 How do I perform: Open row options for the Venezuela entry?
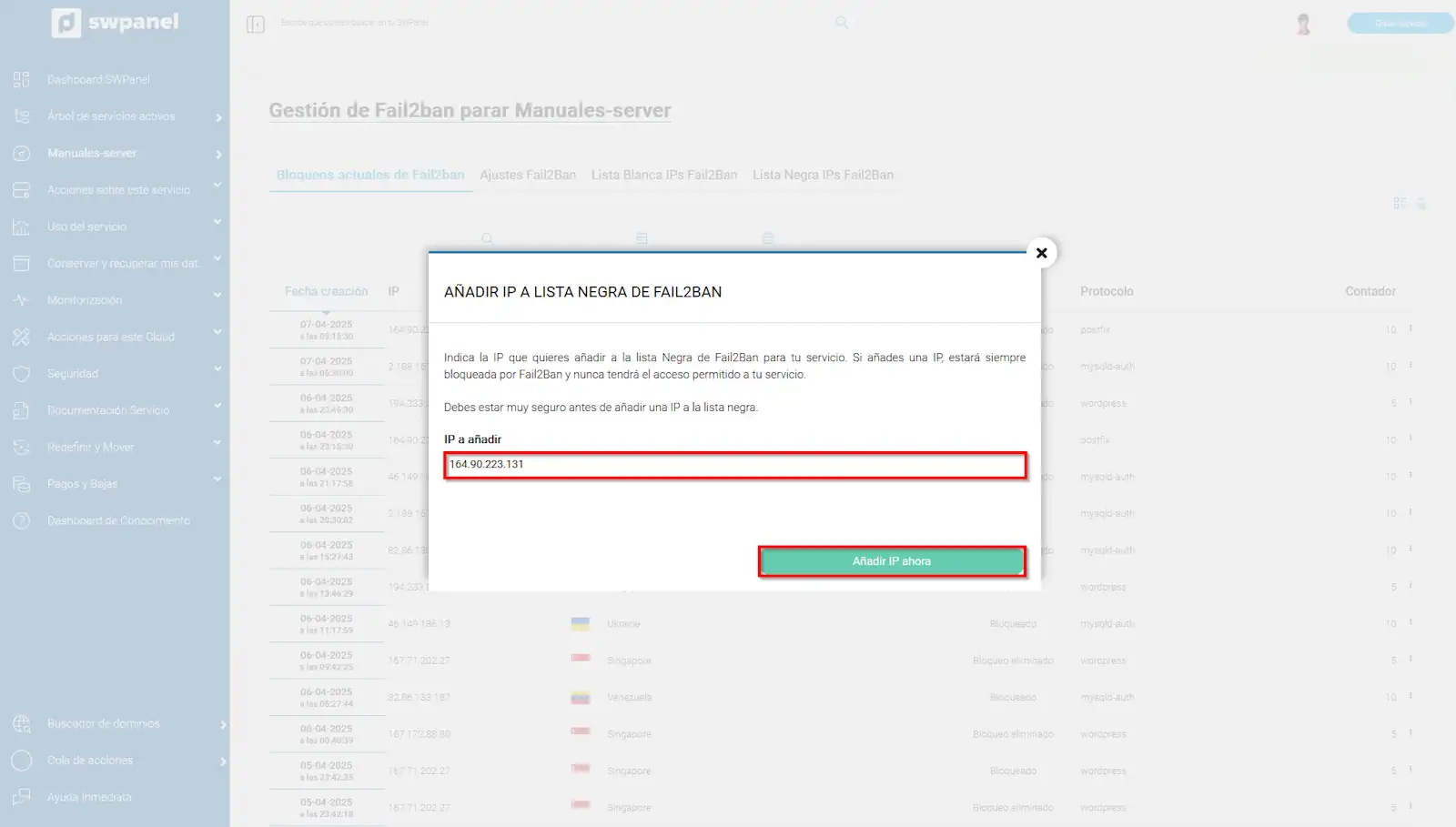(1410, 696)
